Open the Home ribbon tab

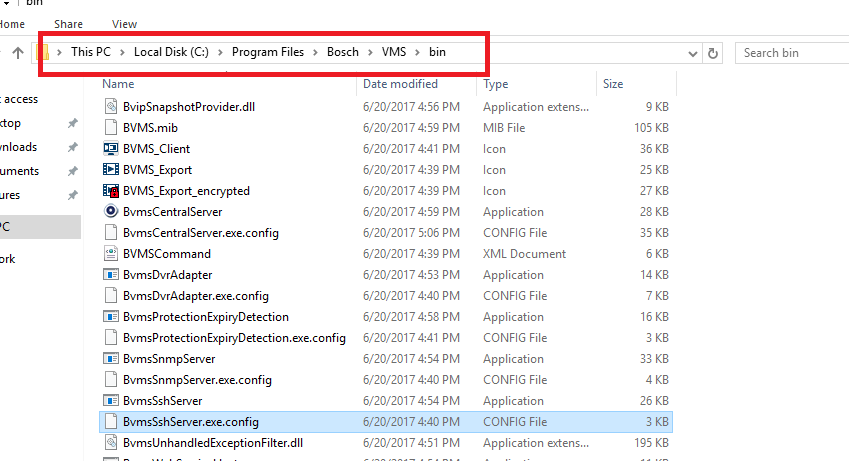[x=12, y=24]
